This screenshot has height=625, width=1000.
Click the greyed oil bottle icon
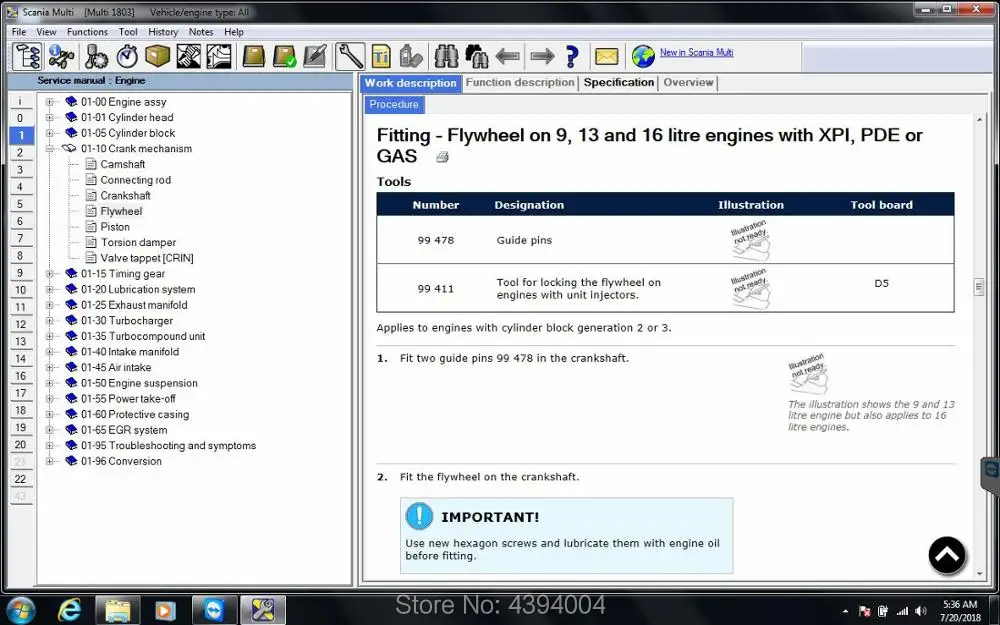411,57
